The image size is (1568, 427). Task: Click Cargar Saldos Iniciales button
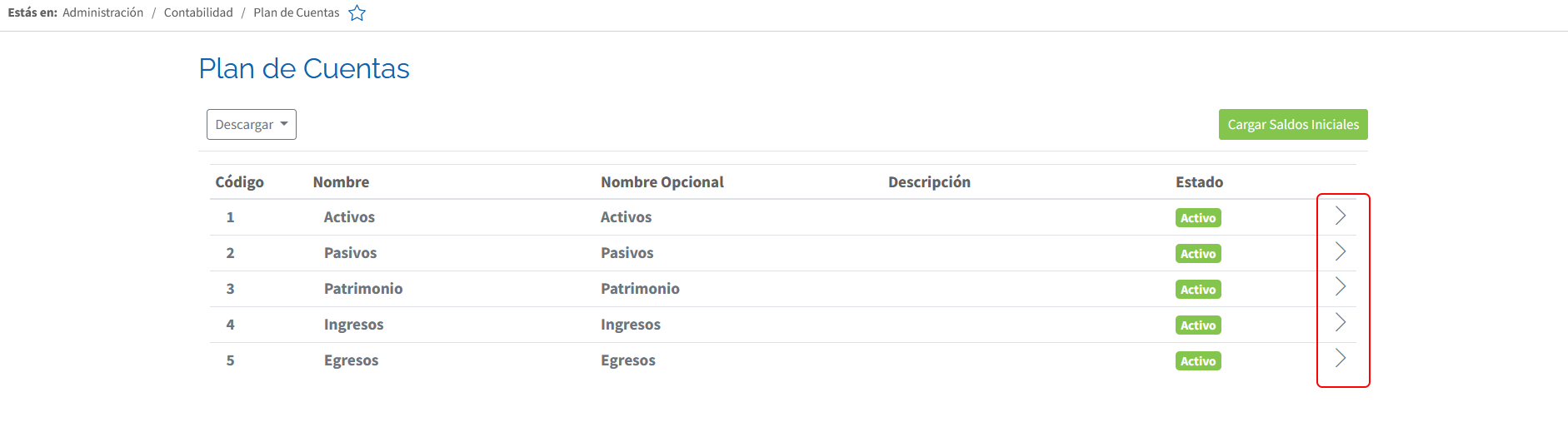1293,125
